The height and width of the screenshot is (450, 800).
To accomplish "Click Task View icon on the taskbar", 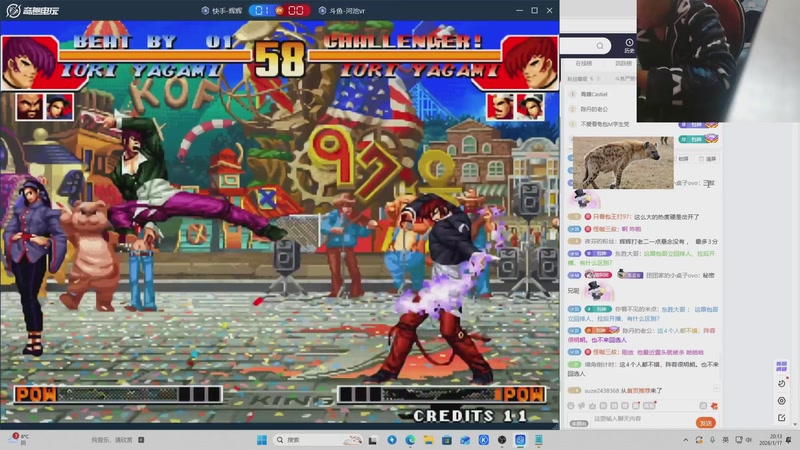I will pyautogui.click(x=373, y=440).
